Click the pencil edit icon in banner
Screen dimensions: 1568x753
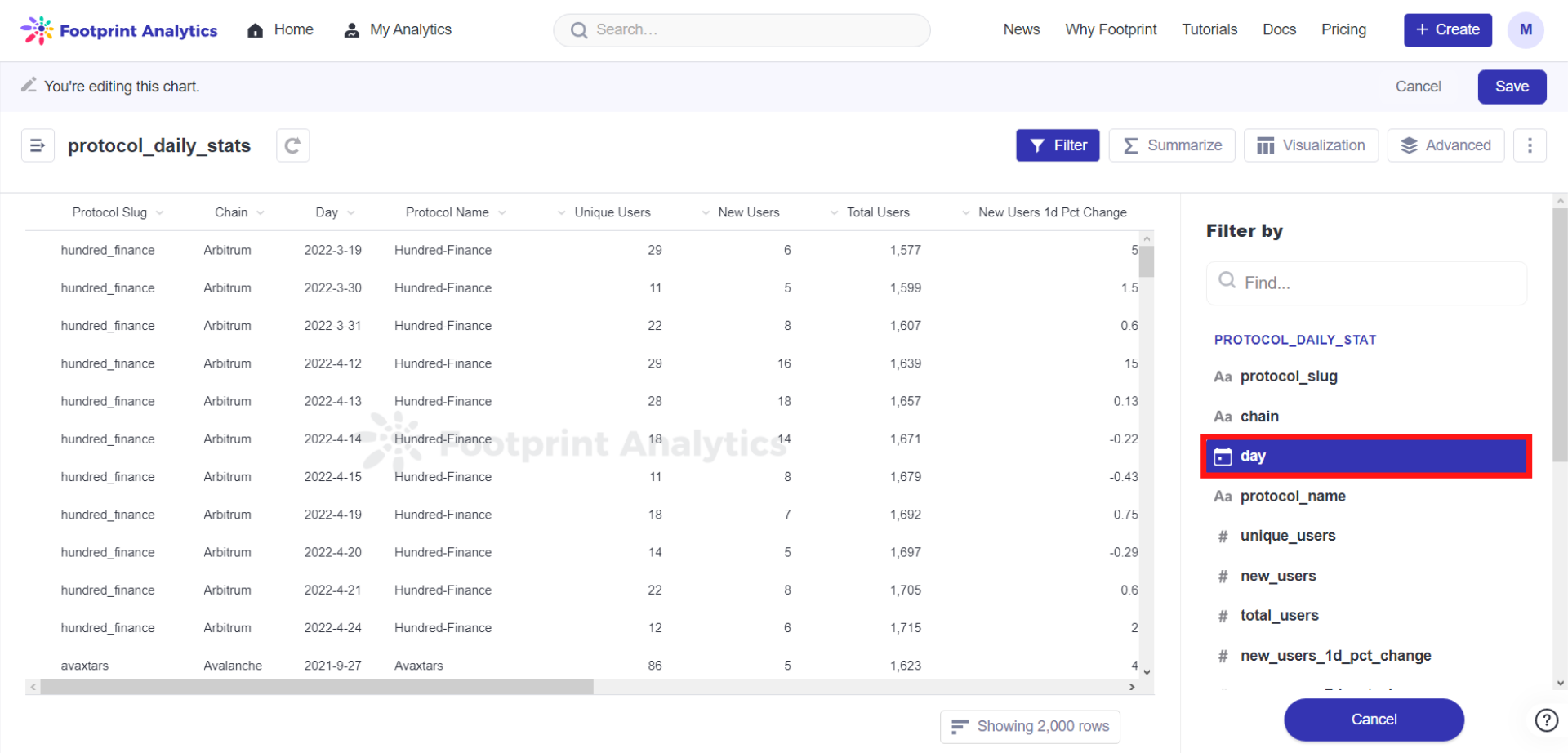click(x=29, y=85)
